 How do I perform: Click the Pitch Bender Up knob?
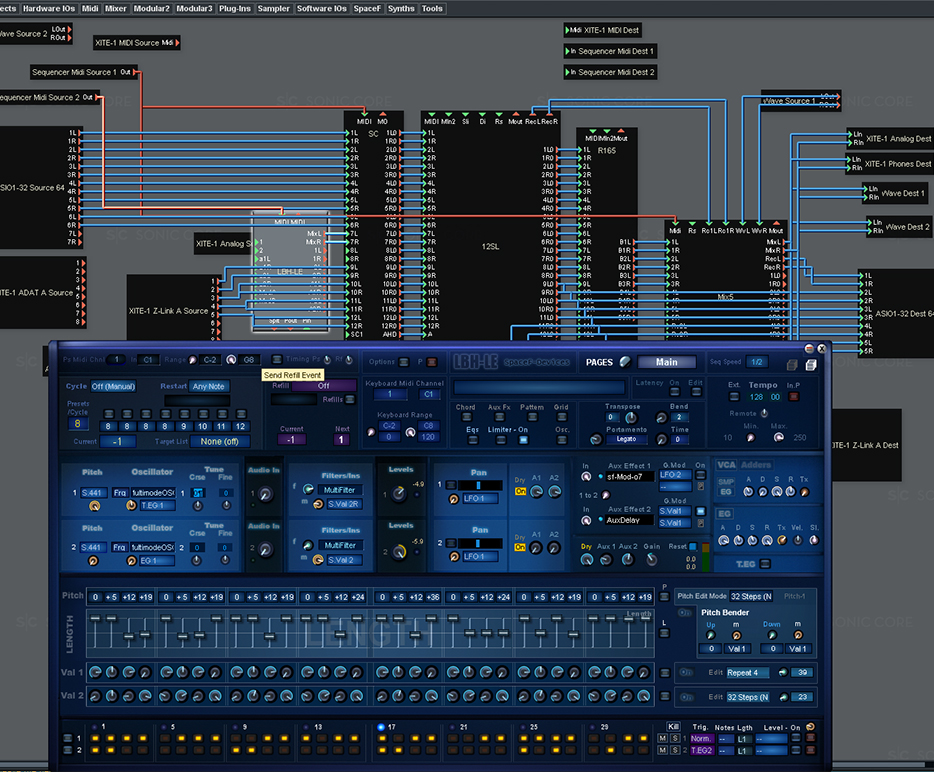(711, 635)
